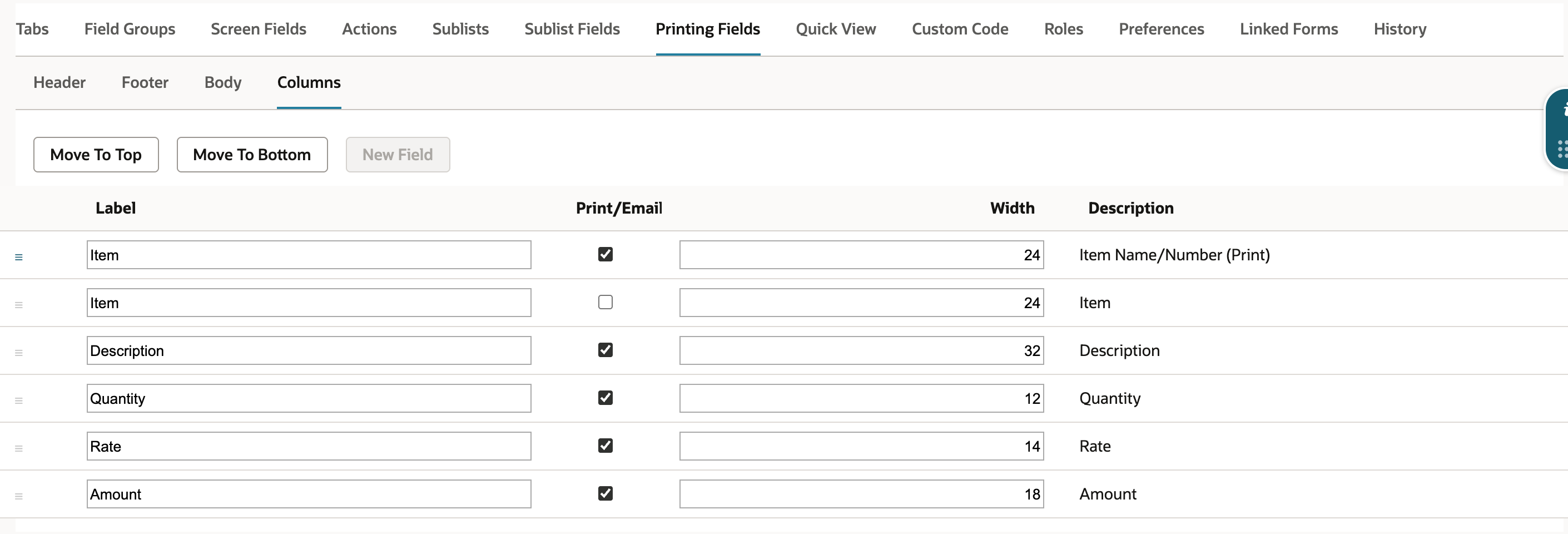
Task: Uncheck Print/Email for Item Name/Number (Print)
Action: [605, 254]
